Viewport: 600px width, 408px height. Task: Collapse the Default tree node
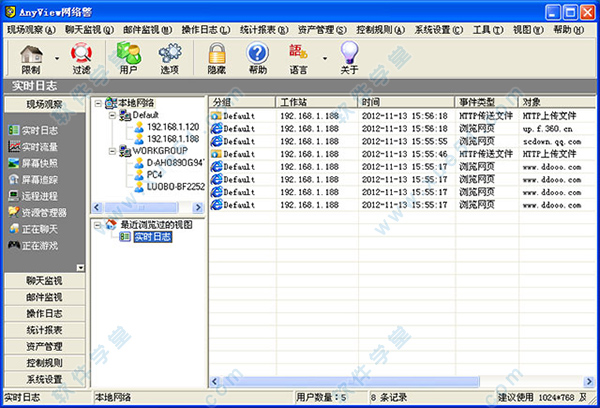[112, 115]
